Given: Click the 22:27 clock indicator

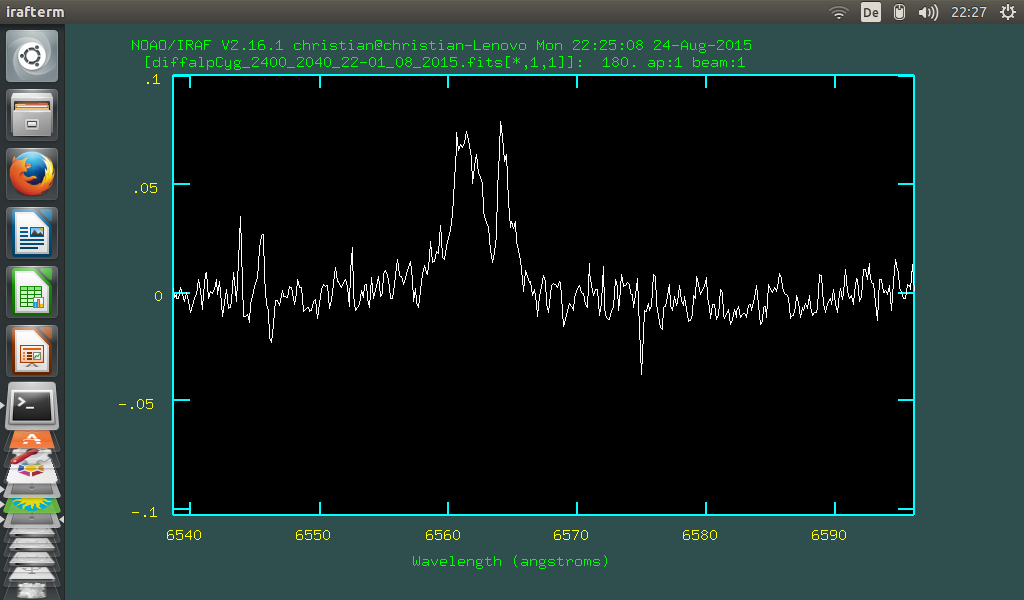Looking at the screenshot, I should (x=968, y=12).
